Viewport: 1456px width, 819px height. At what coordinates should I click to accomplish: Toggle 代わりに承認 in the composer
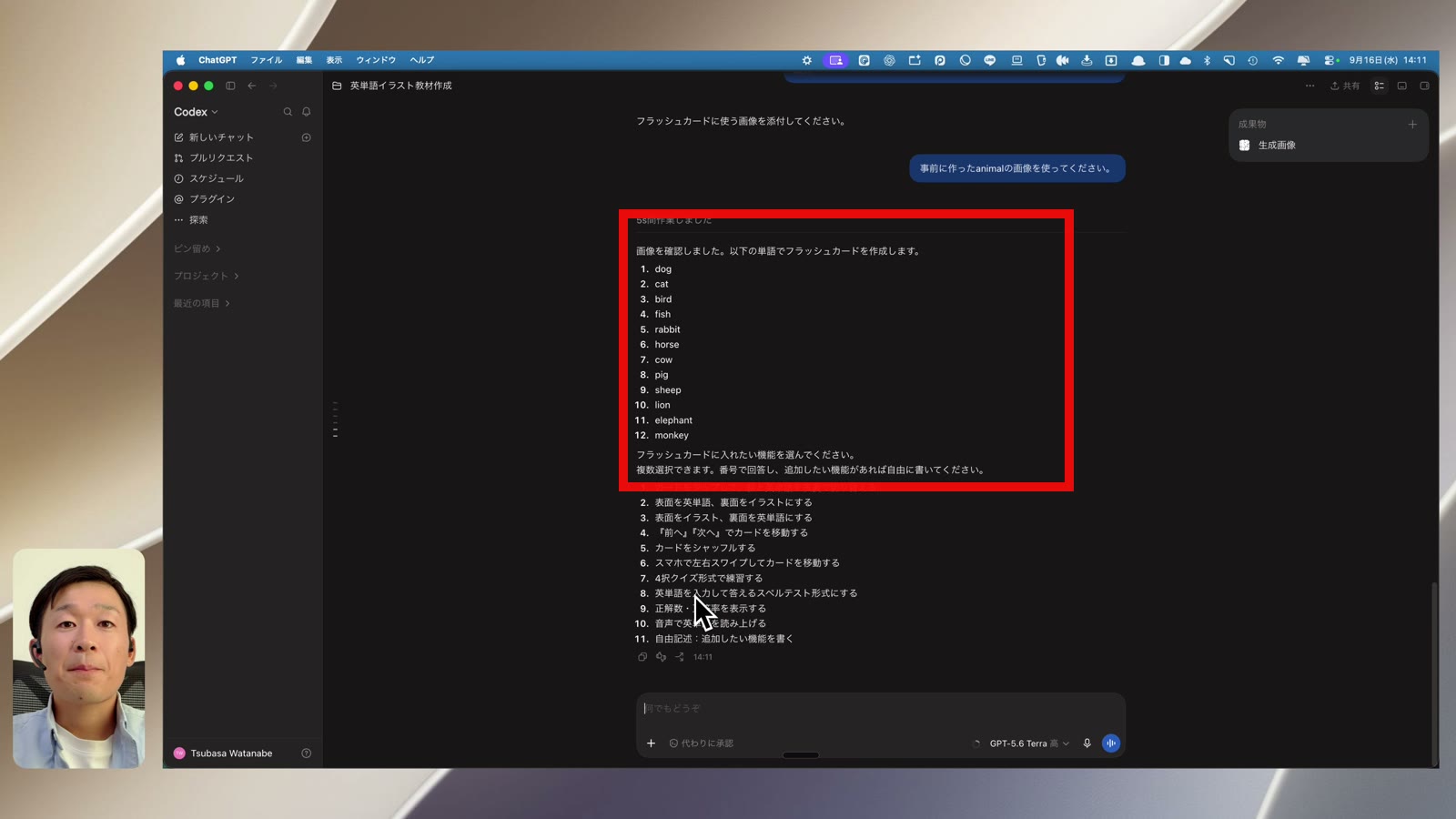(701, 743)
